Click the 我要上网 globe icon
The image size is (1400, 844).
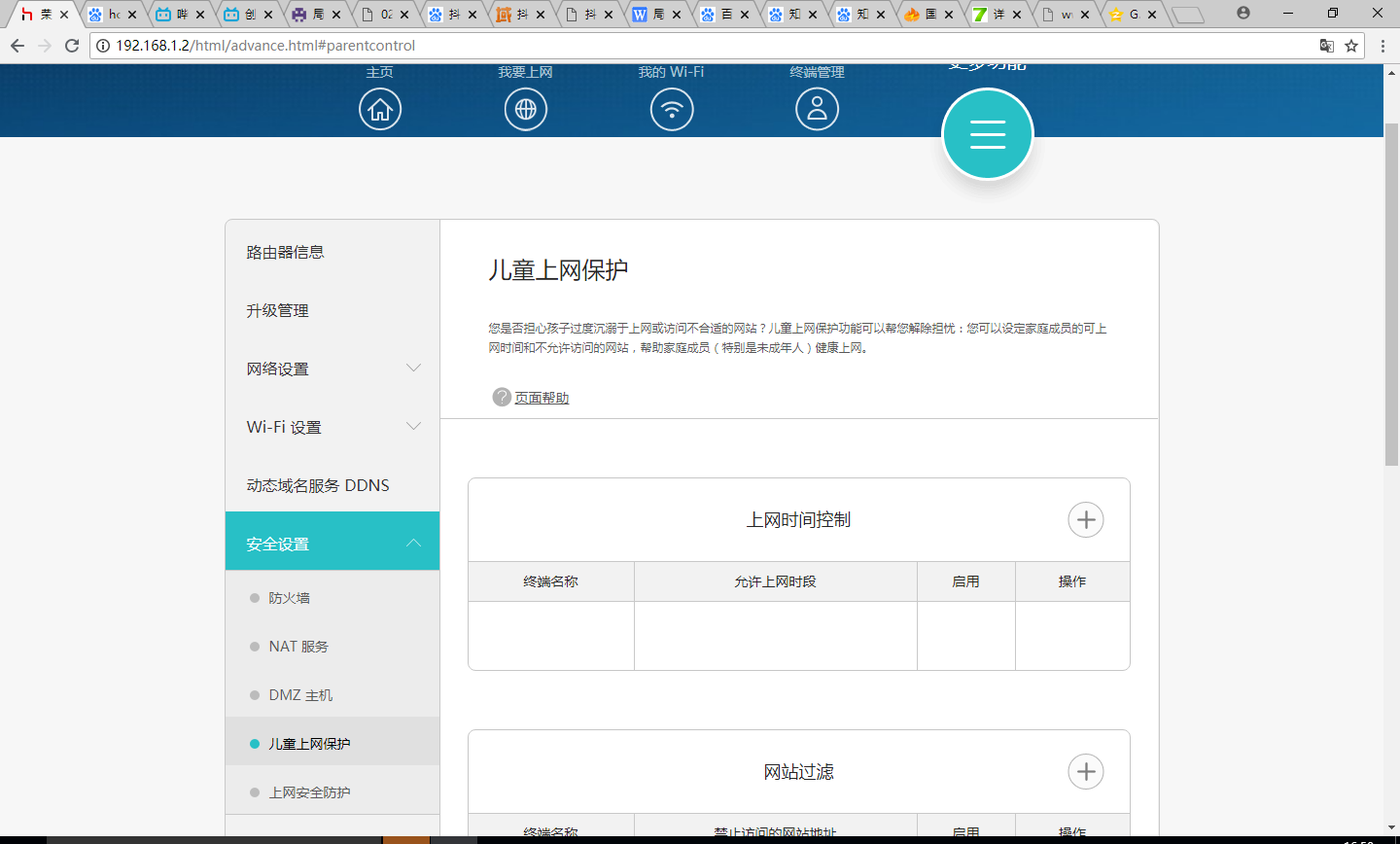tap(525, 109)
